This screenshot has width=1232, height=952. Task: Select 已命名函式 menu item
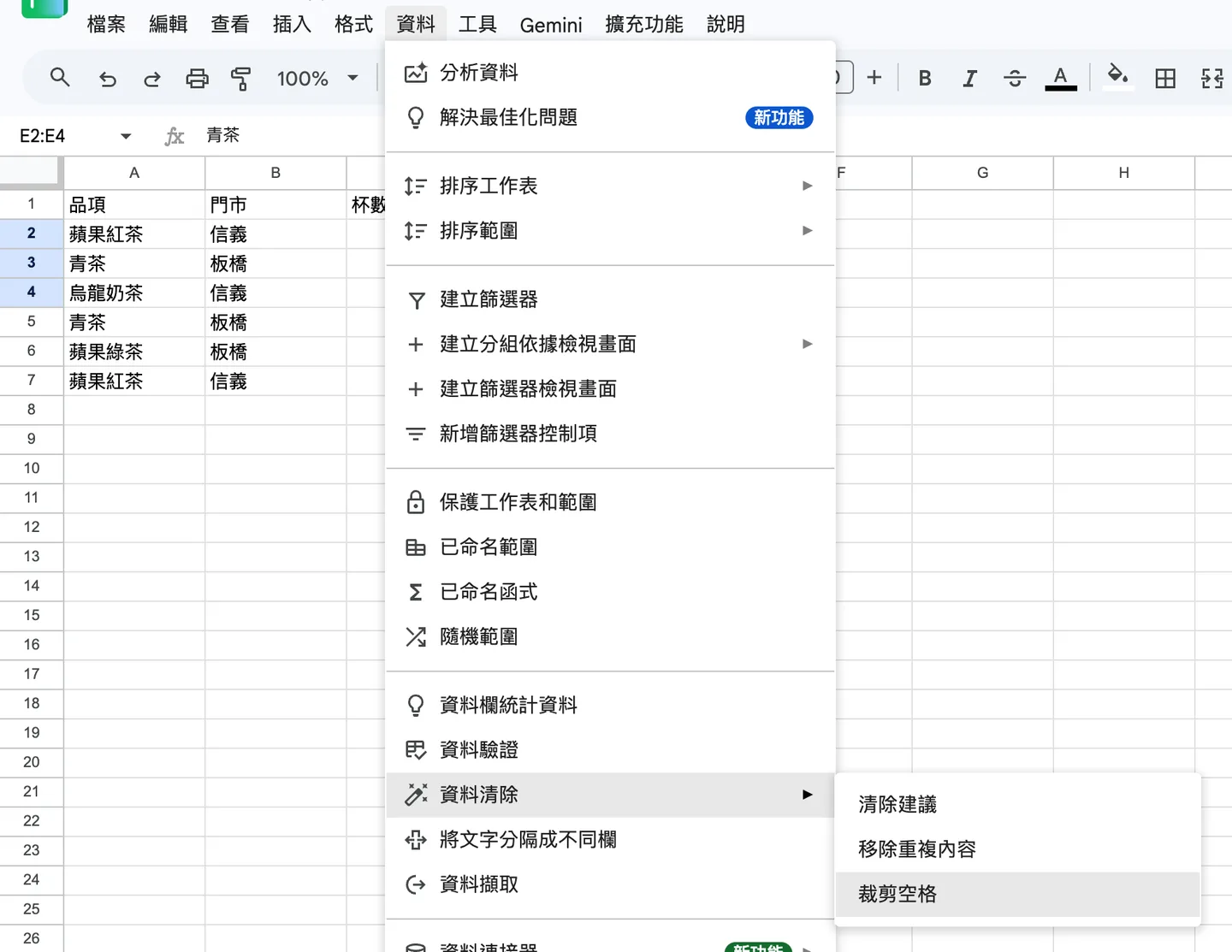point(610,592)
